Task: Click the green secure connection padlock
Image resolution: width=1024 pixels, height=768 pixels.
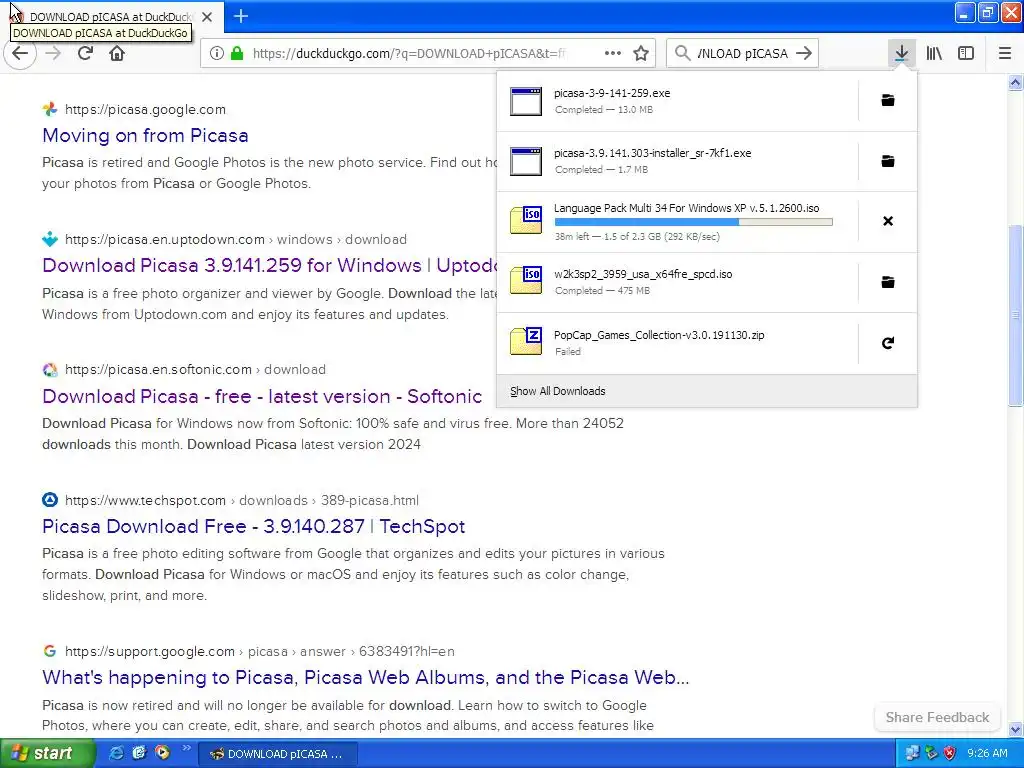Action: pyautogui.click(x=236, y=54)
